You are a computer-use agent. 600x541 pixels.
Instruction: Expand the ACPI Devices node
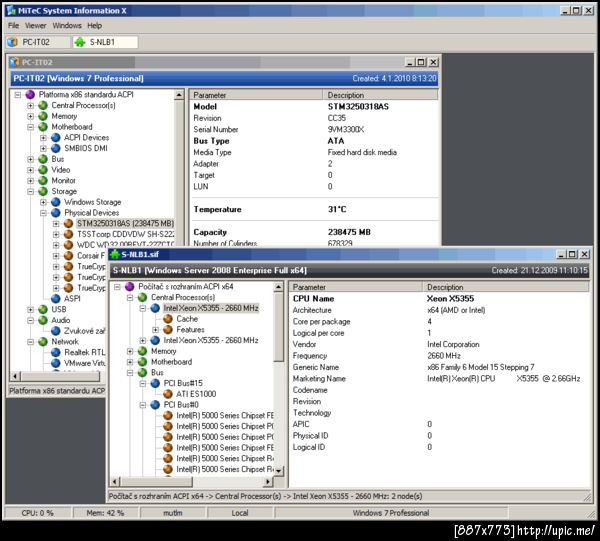[x=43, y=137]
